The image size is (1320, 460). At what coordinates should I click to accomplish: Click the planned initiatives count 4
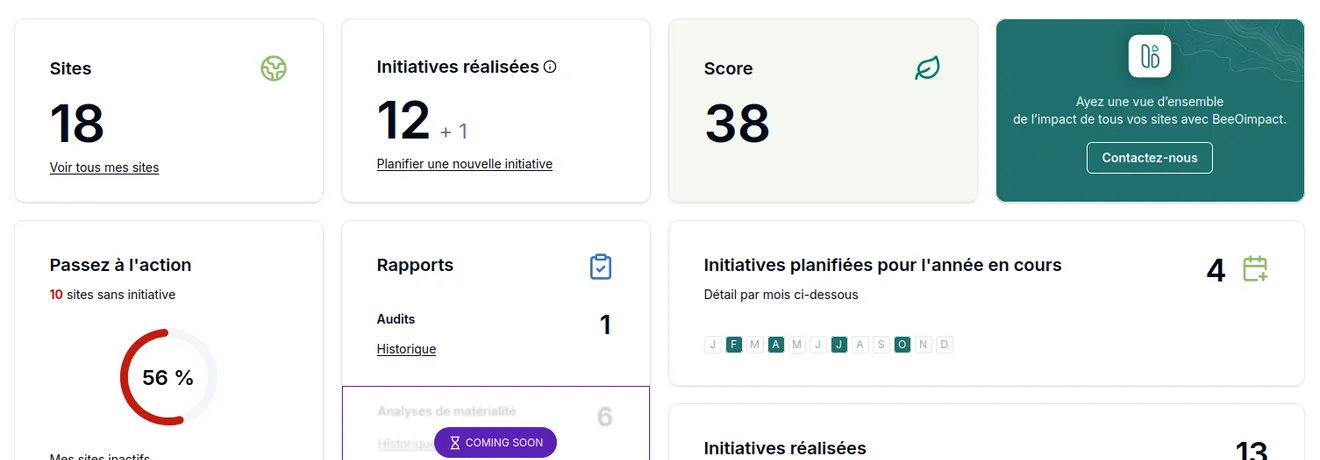click(1216, 270)
